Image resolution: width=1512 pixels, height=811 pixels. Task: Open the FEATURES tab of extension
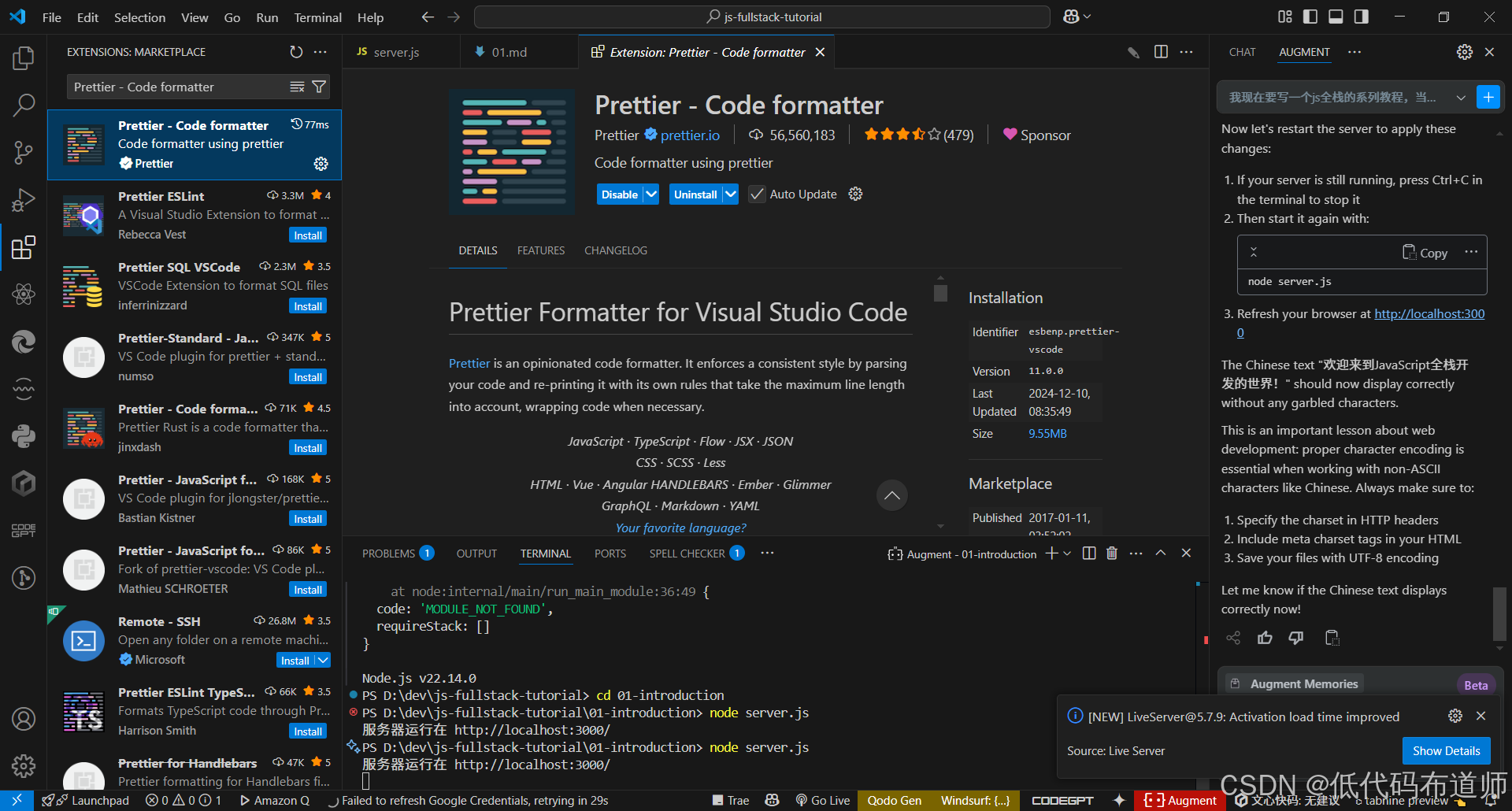pyautogui.click(x=541, y=250)
